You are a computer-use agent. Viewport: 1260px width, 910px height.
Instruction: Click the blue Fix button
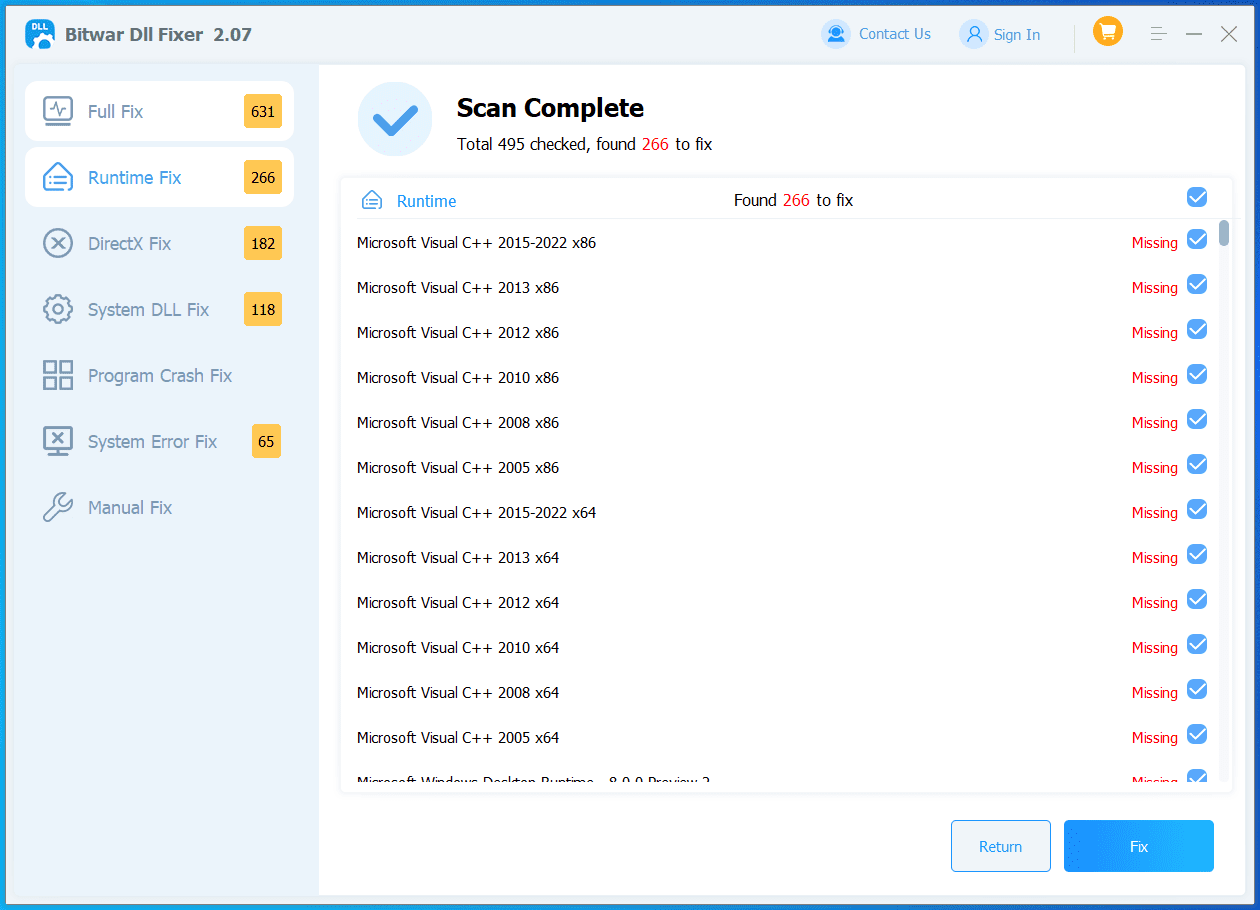coord(1139,846)
